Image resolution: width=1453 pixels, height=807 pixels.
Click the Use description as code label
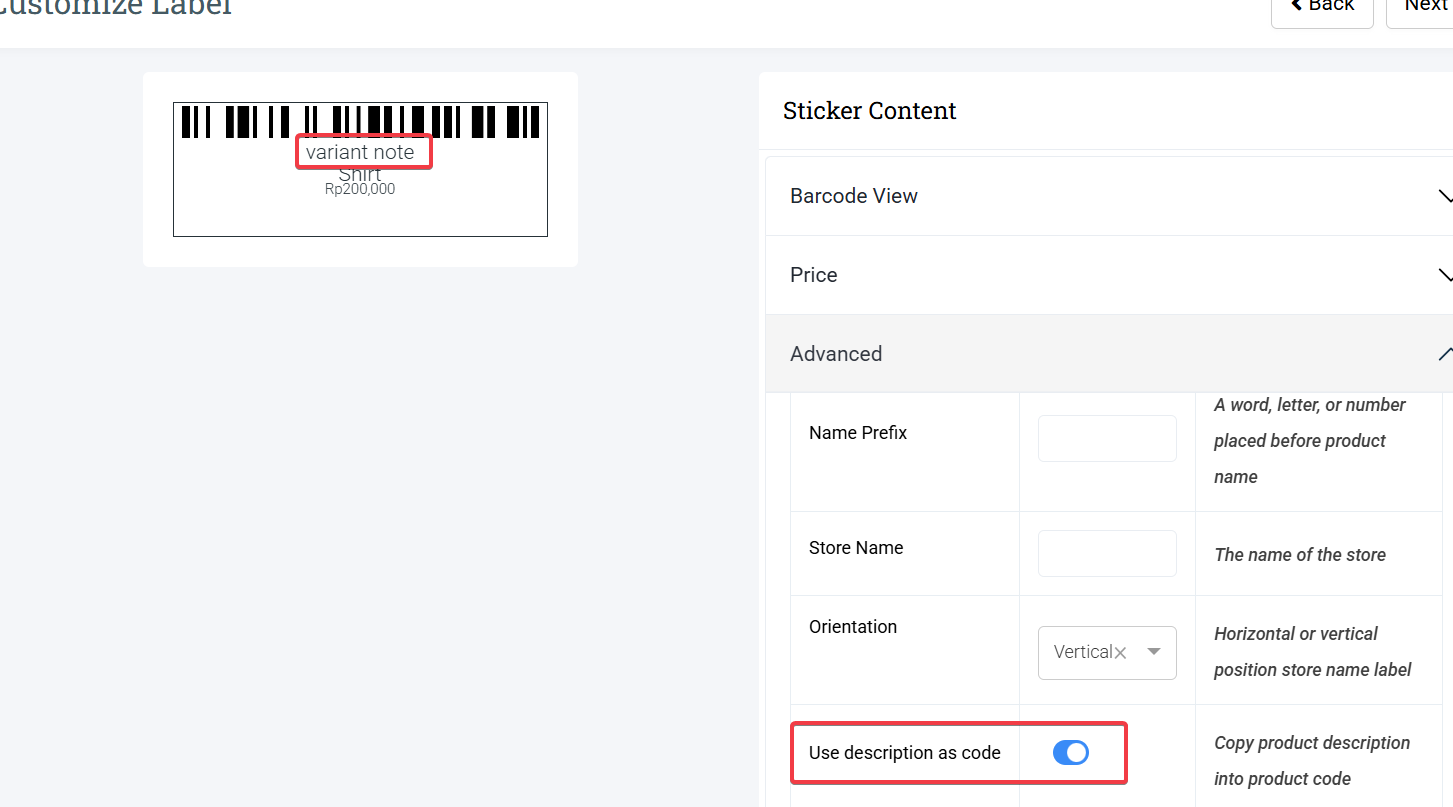[904, 753]
